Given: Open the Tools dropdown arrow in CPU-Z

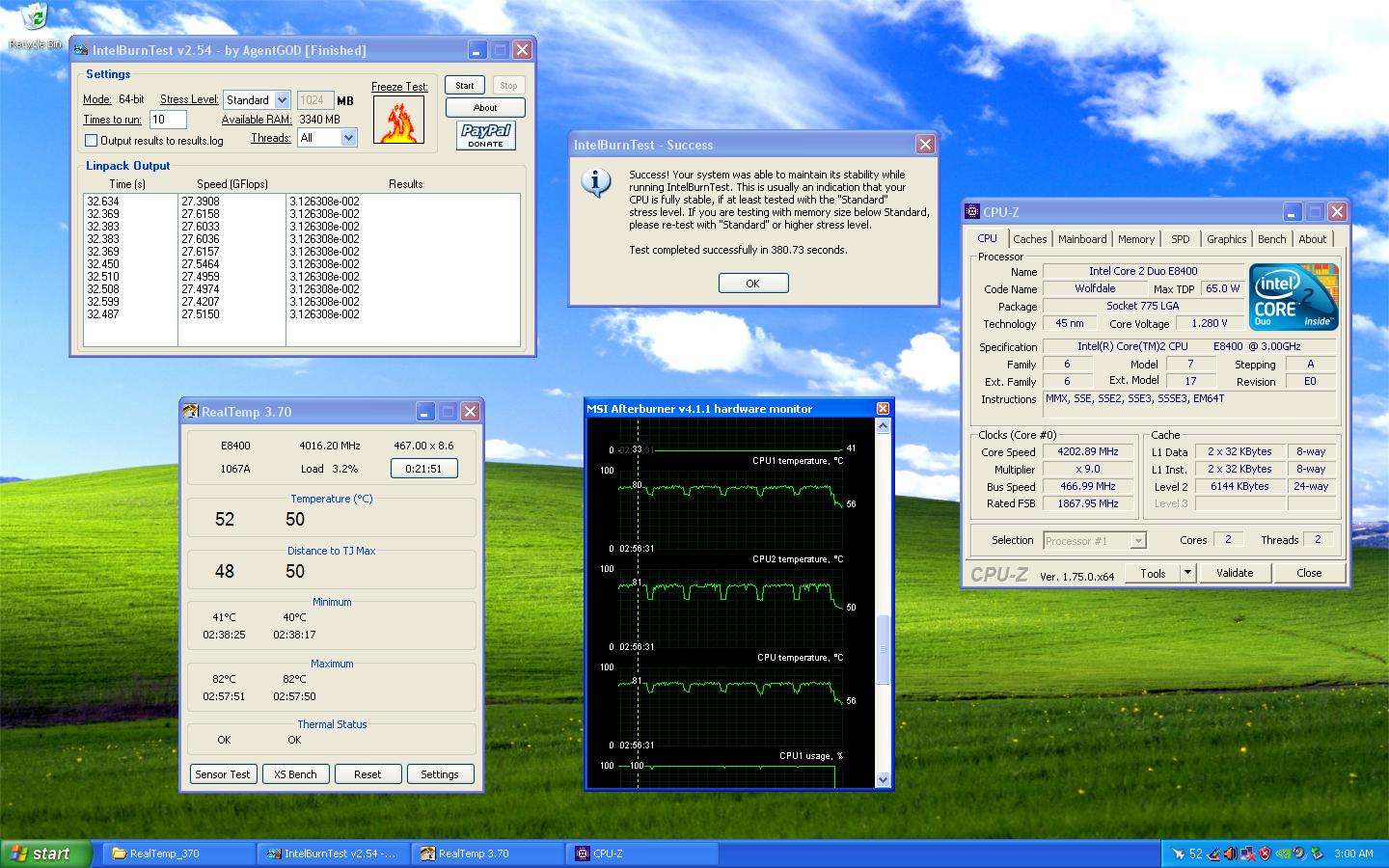Looking at the screenshot, I should pyautogui.click(x=1188, y=573).
